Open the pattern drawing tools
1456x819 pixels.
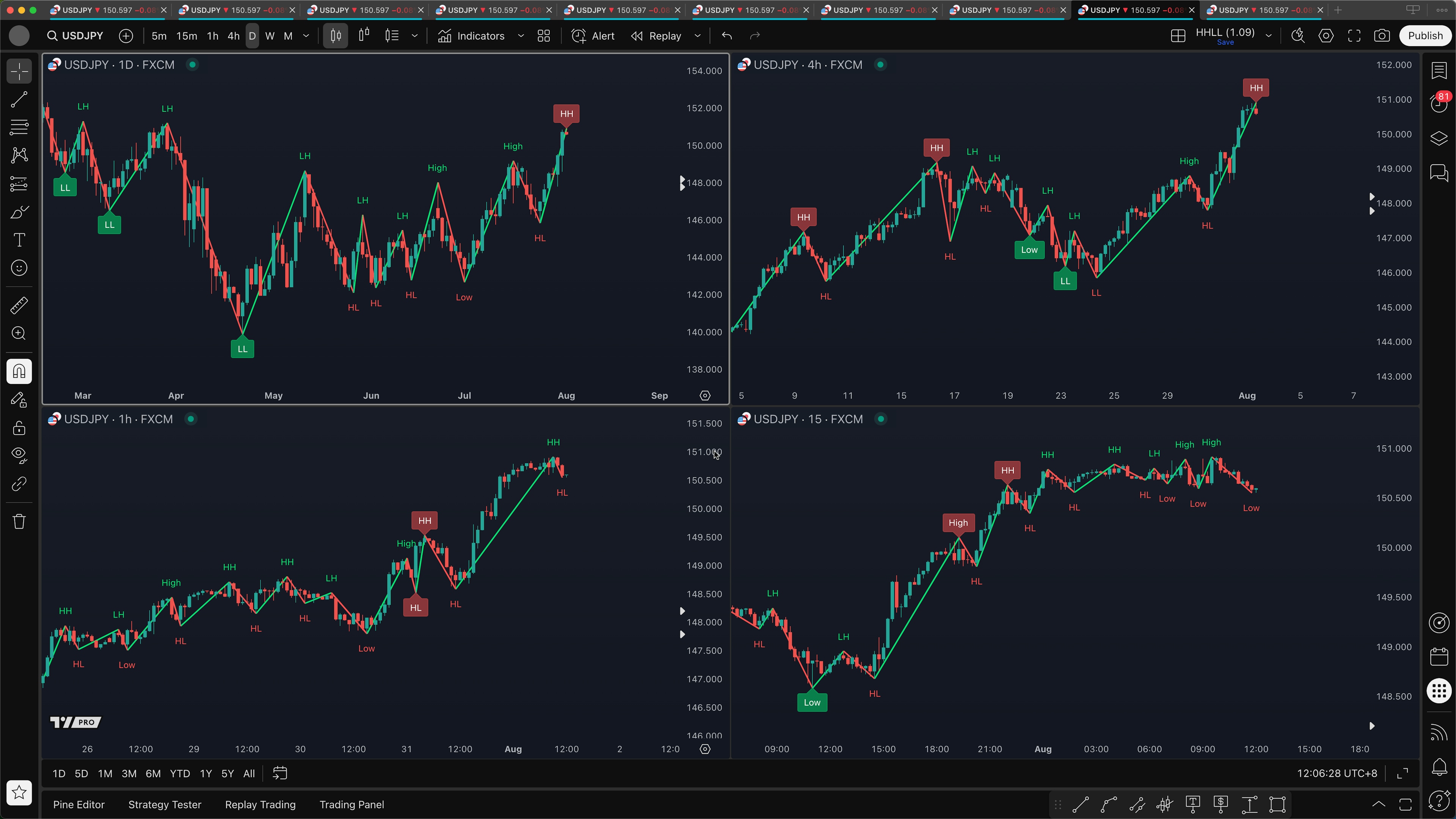click(x=19, y=155)
